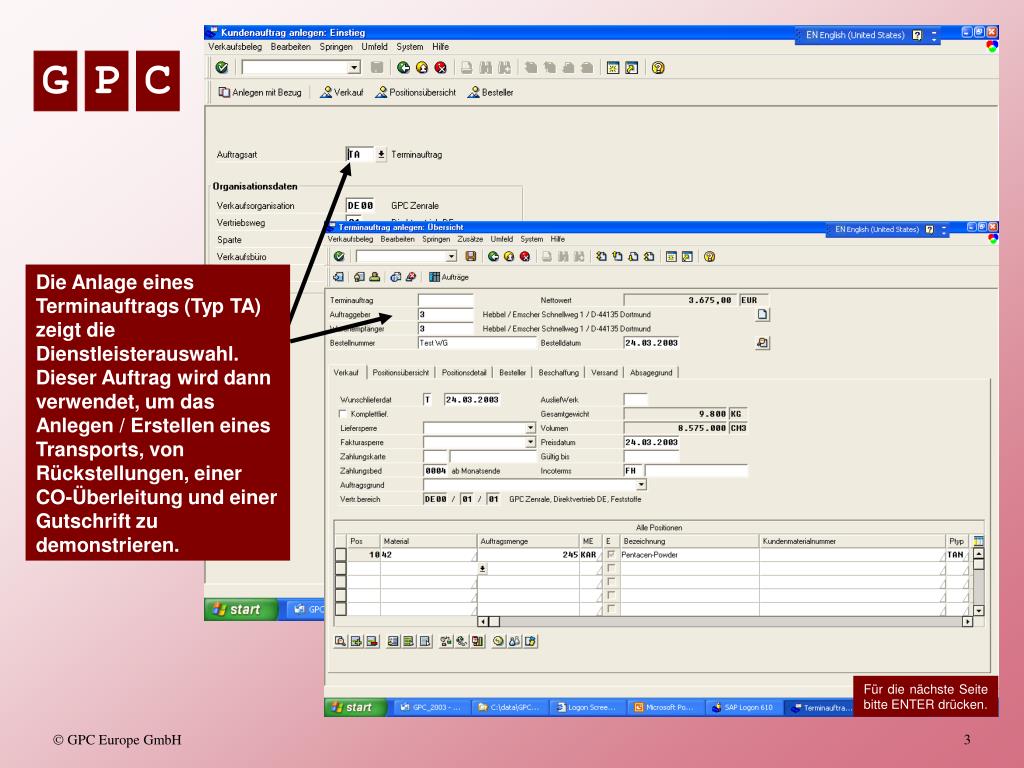
Task: Click horizontal scrollbar right arrow of table
Action: point(967,622)
